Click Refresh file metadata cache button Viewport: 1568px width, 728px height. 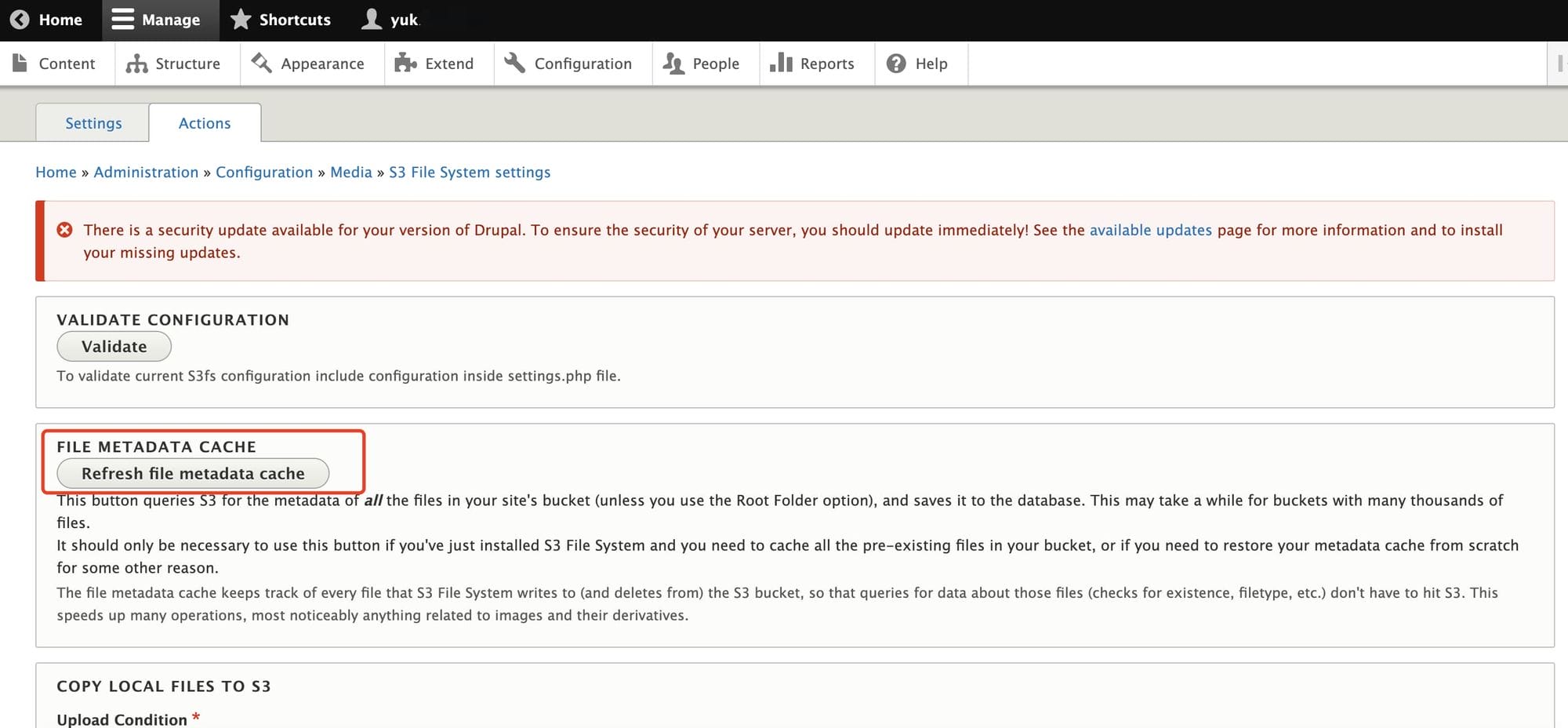pos(193,473)
